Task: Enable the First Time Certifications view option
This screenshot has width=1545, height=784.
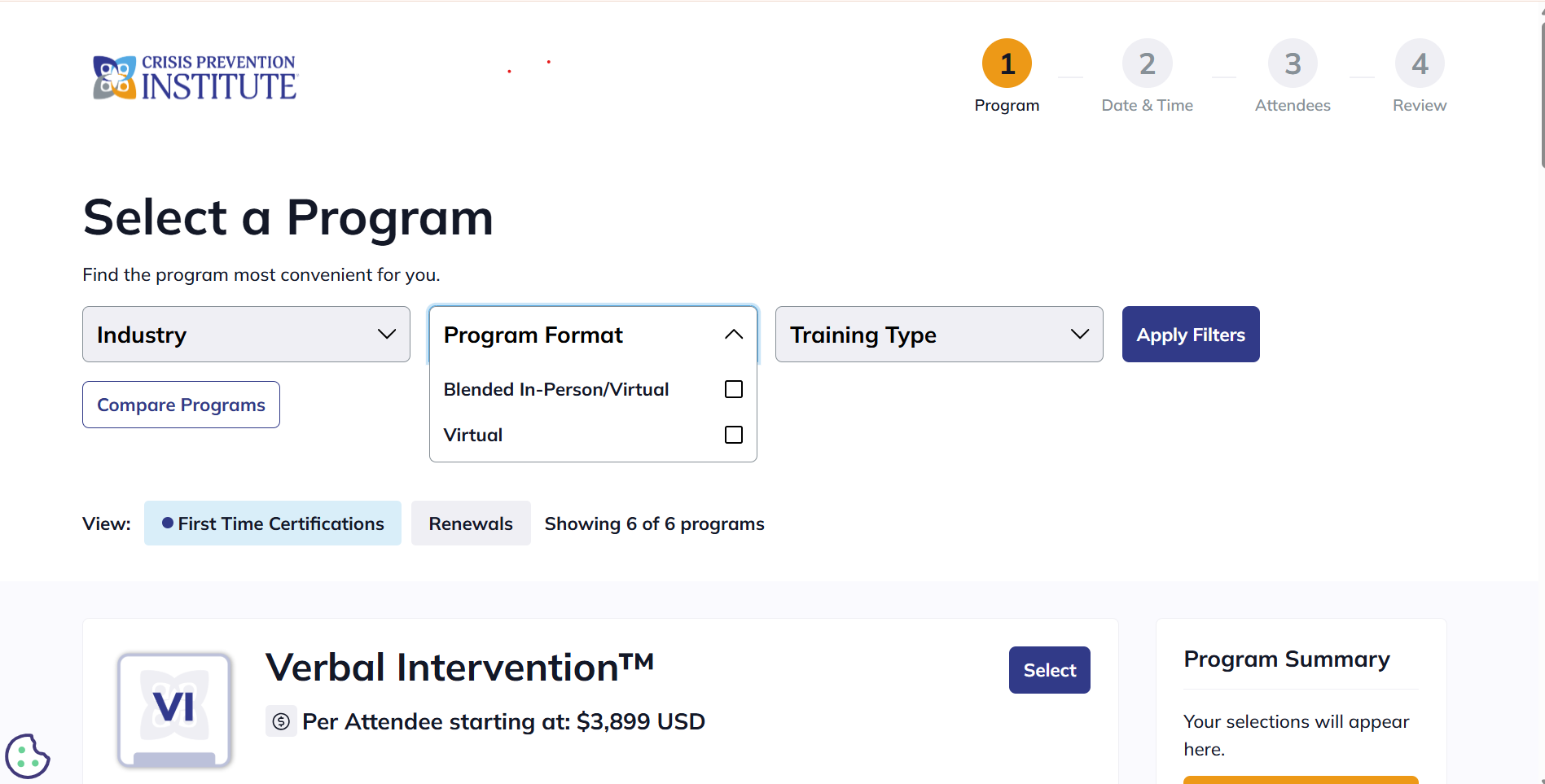Action: tap(272, 523)
